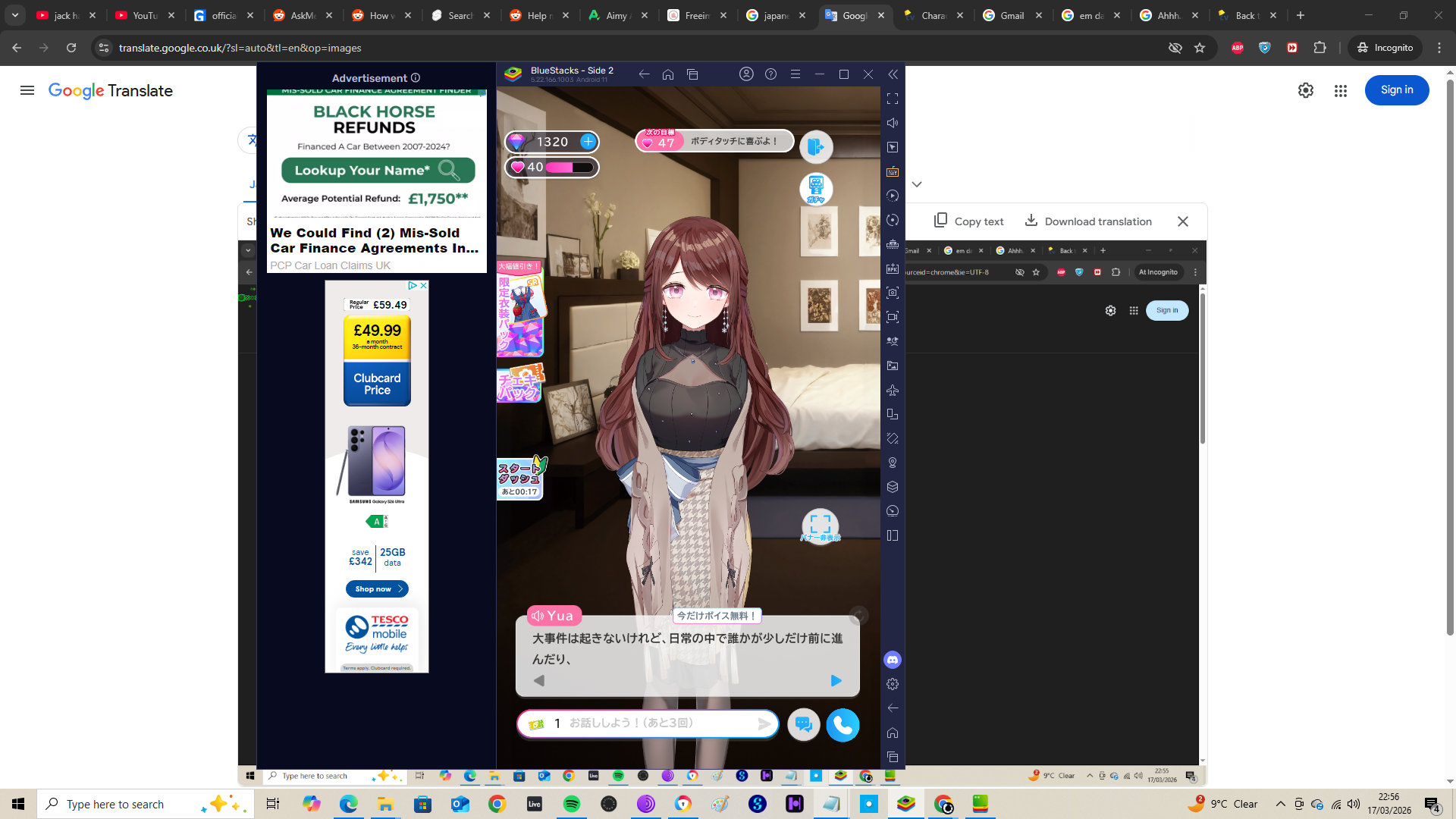Click the address bar URL
Viewport: 1456px width, 819px height.
pyautogui.click(x=240, y=48)
